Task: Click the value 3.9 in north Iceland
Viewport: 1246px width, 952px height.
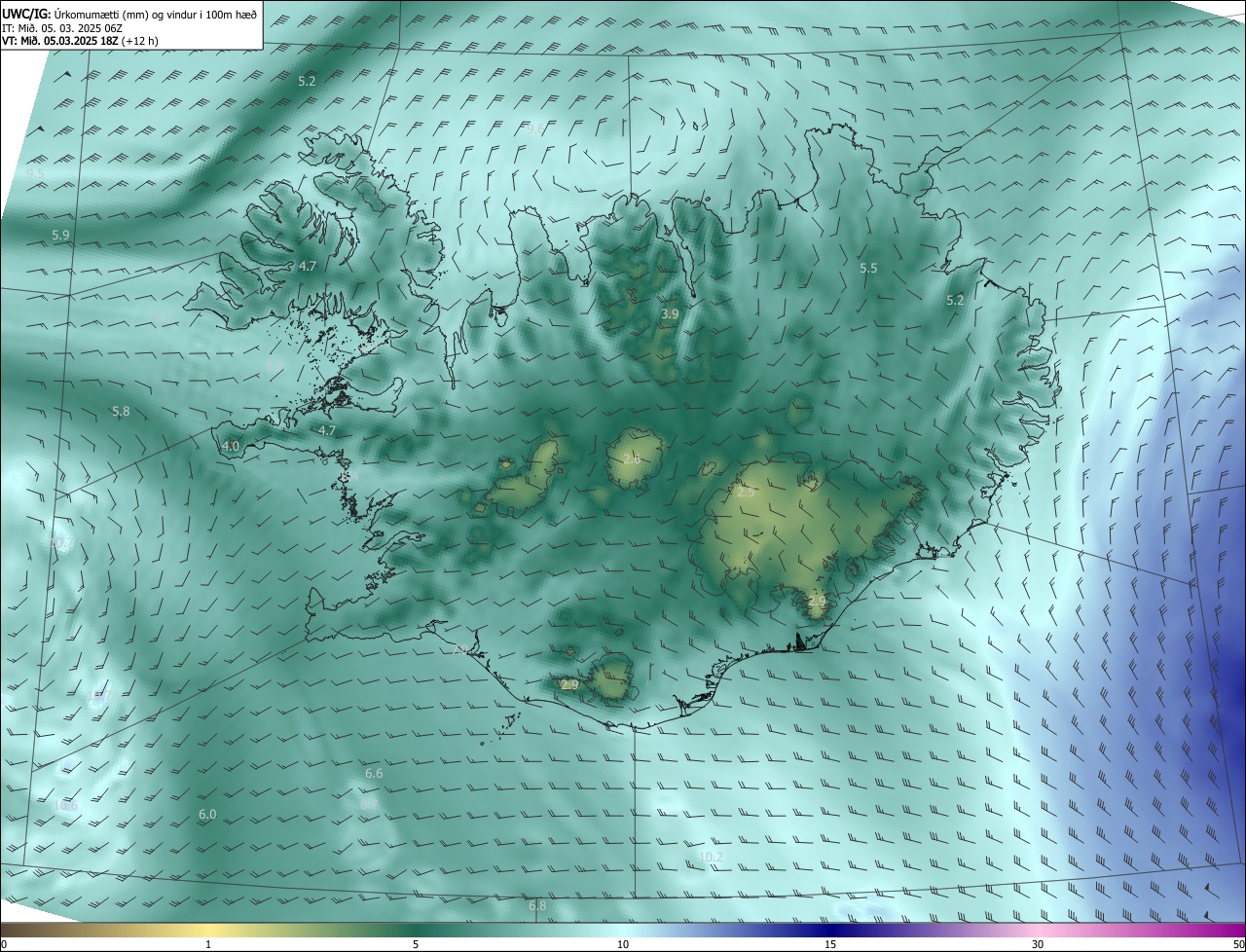Action: tap(670, 314)
